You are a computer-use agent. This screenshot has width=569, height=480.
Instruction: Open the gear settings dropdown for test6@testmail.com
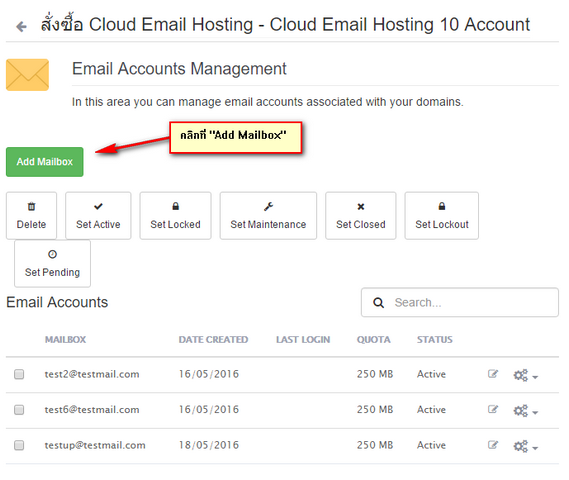tap(525, 411)
